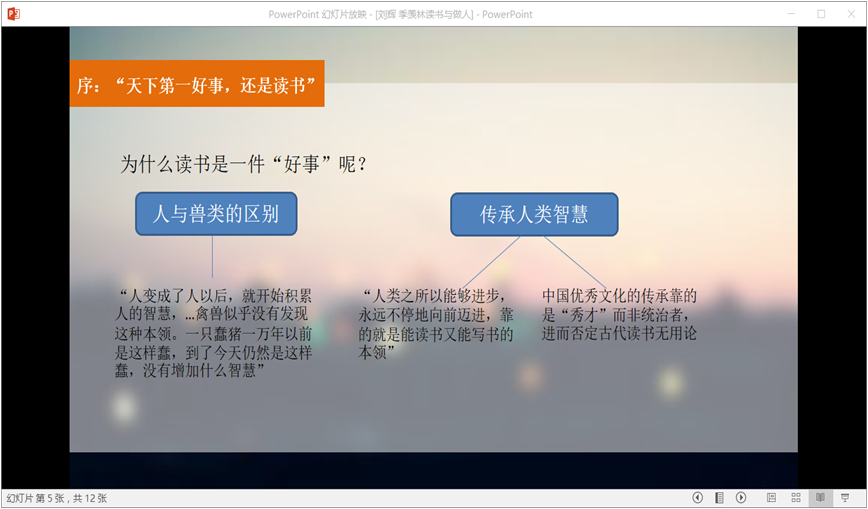
Task: Close the PowerPoint reading view window
Action: point(851,14)
